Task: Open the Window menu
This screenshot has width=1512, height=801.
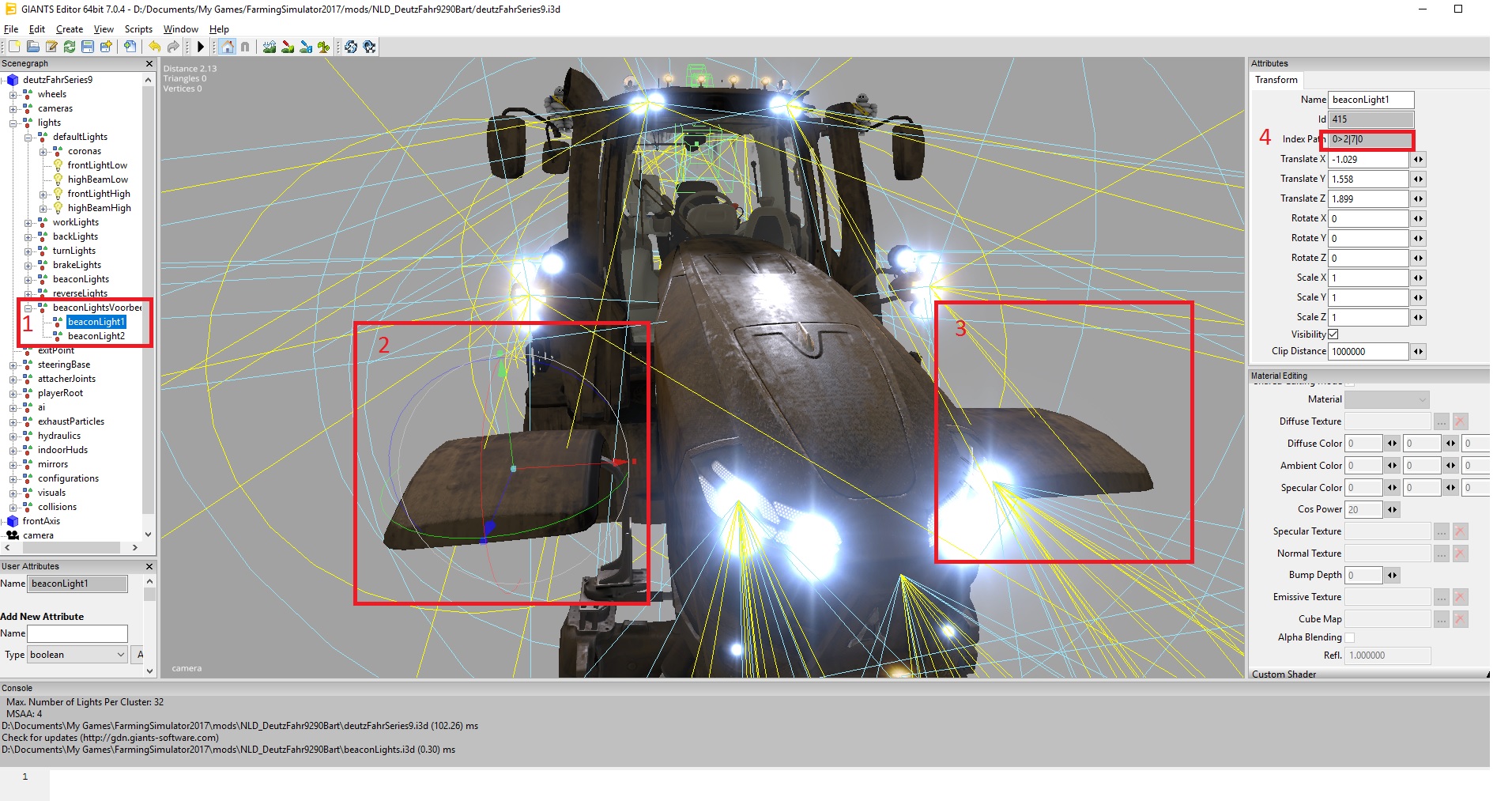Action: pyautogui.click(x=181, y=29)
